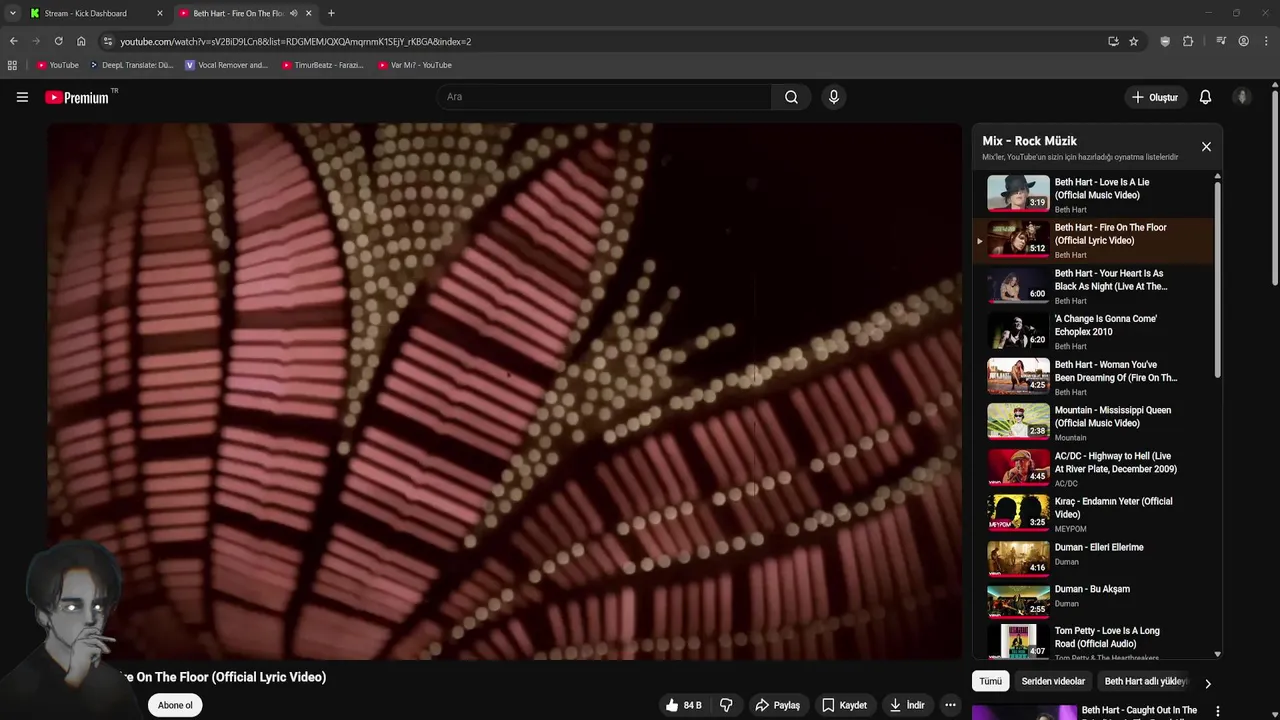Image resolution: width=1280 pixels, height=720 pixels.
Task: Play AC/DC - Highway to Hell live
Action: 1093,468
